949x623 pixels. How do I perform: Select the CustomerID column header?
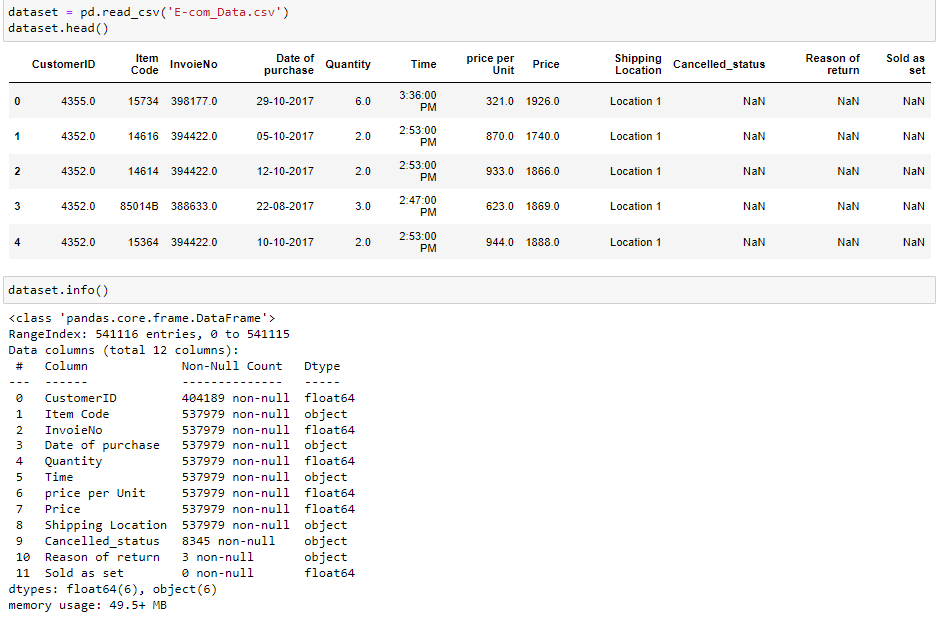pos(63,64)
